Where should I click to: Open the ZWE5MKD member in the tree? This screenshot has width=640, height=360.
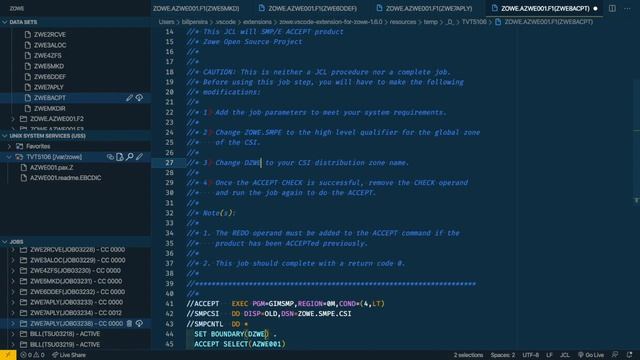point(49,66)
